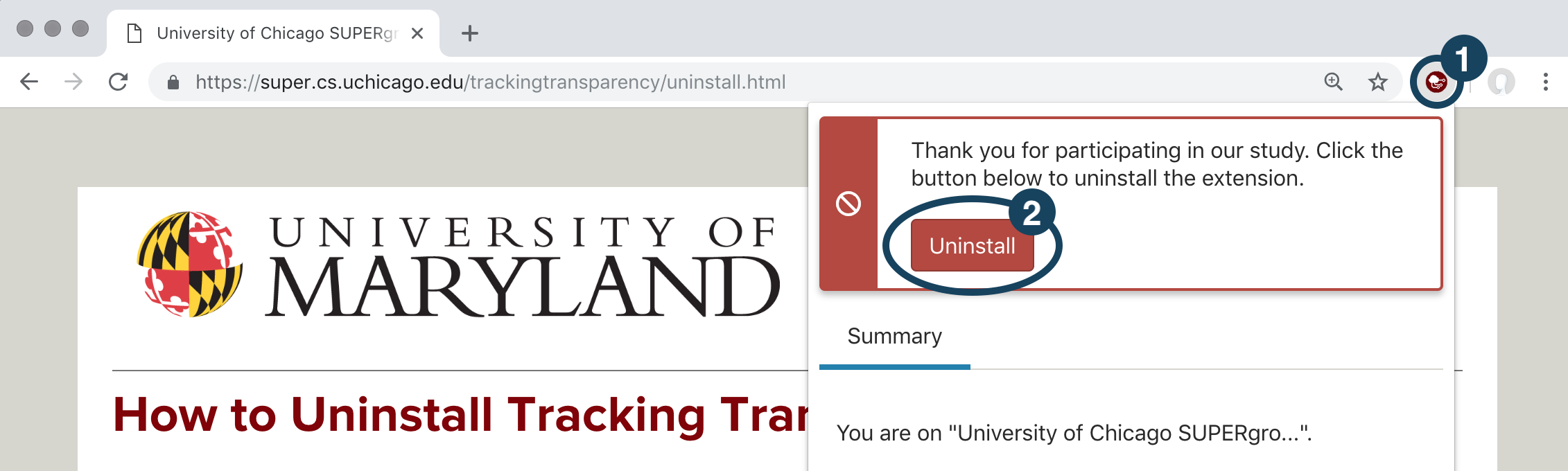Close the University of Chicago tab
This screenshot has height=471, width=1568.
(417, 33)
